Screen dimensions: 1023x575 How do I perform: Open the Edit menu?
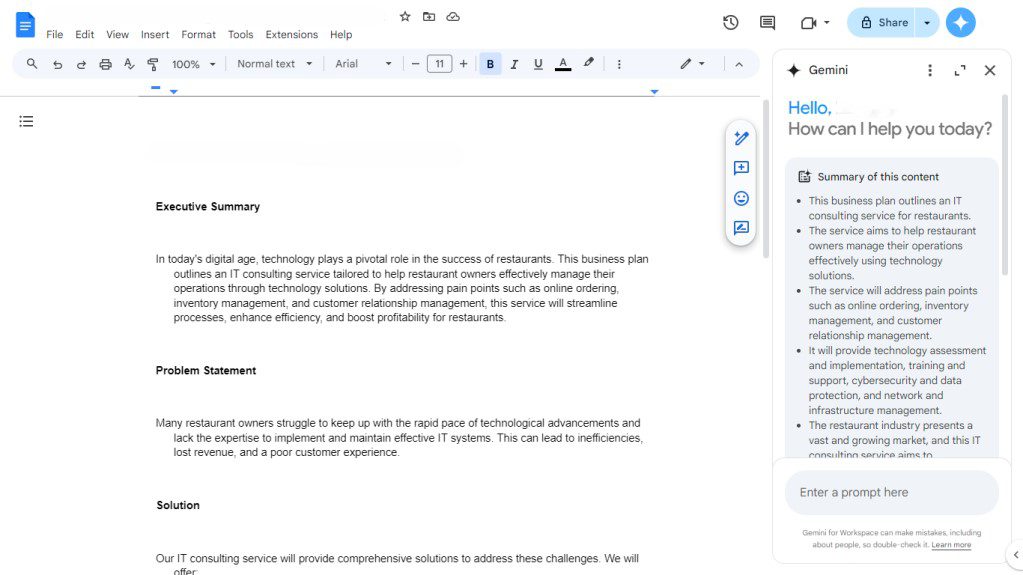pos(84,35)
